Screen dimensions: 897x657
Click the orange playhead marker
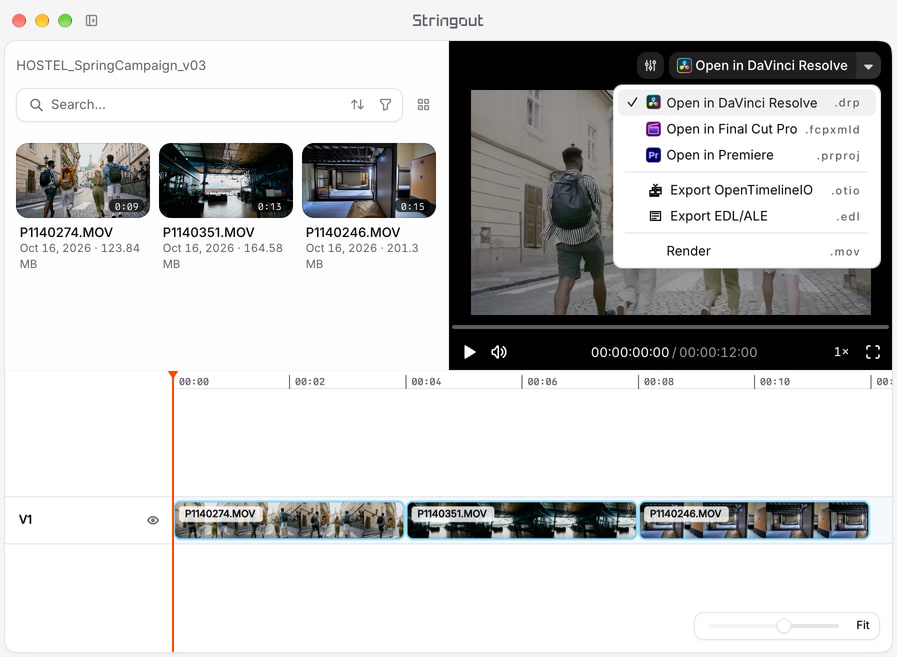[173, 375]
